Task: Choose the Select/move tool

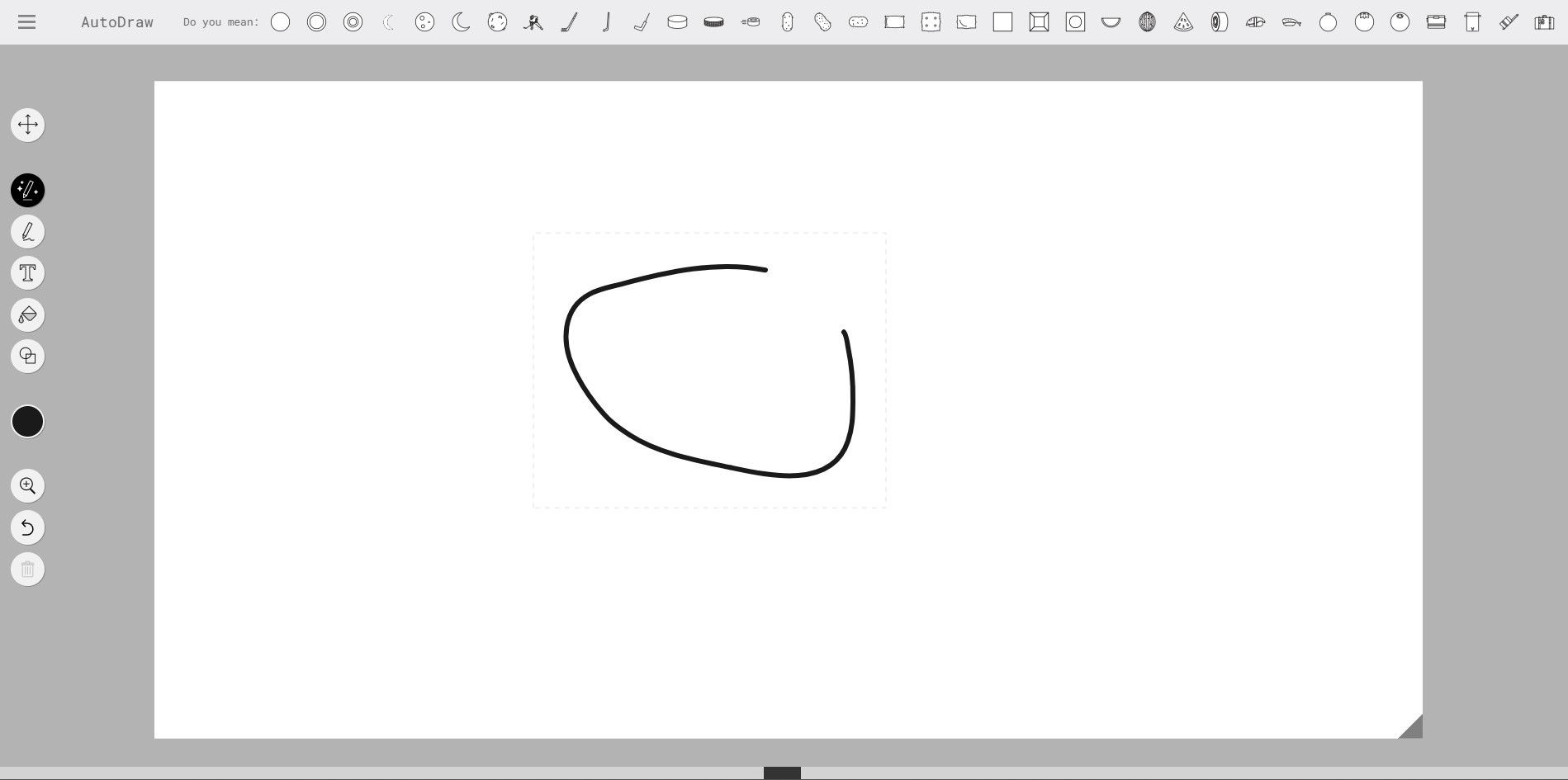Action: pyautogui.click(x=27, y=125)
